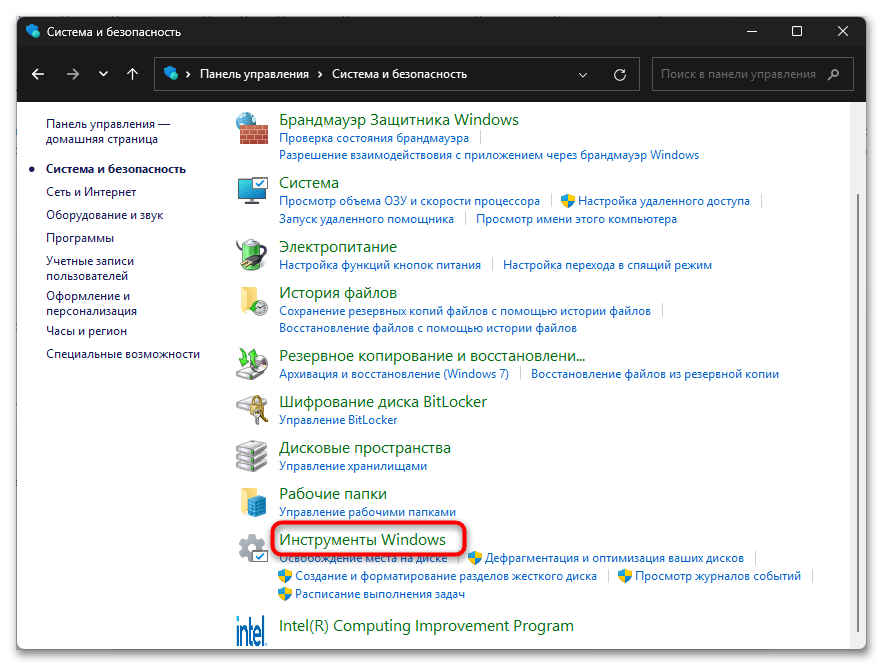Click the Windows Defender Firewall brick wall icon
Screen dimensions: 883x666
coord(252,128)
